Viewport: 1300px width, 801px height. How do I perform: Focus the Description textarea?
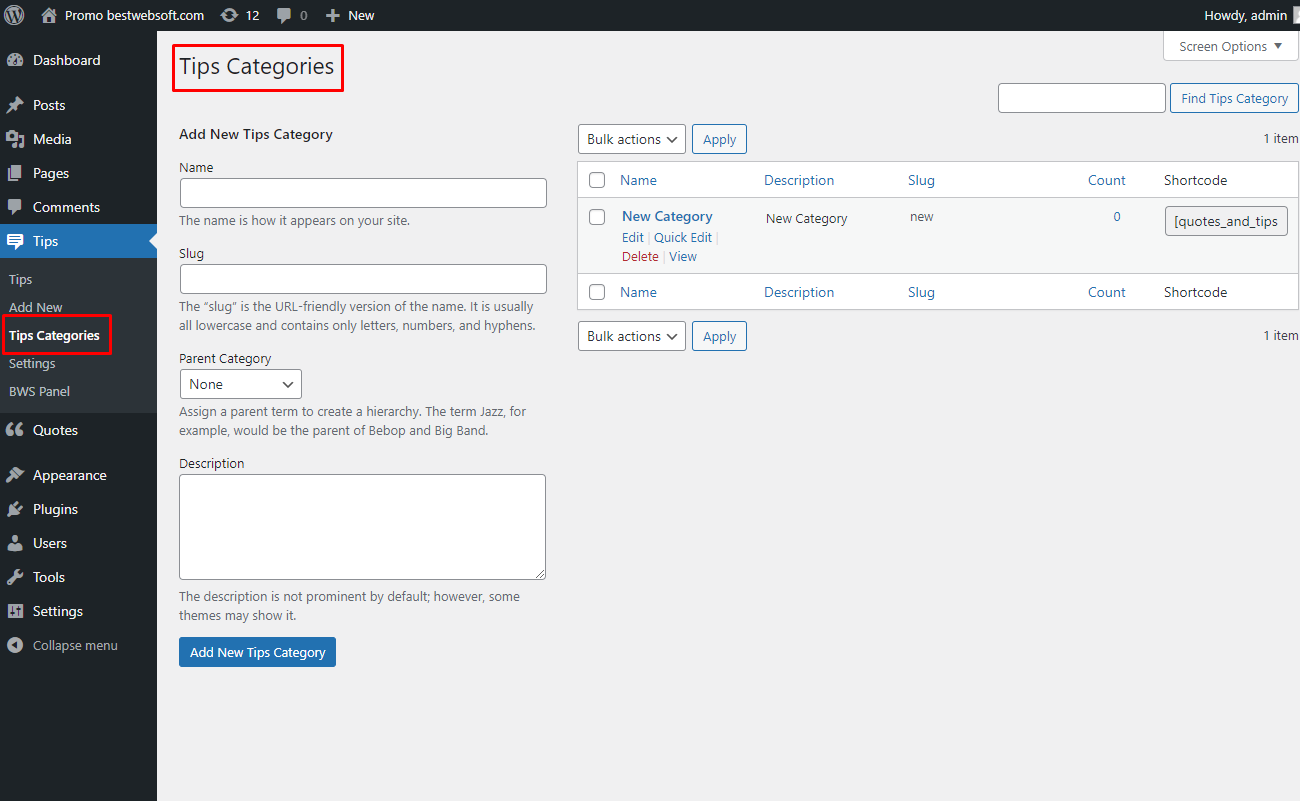point(363,527)
